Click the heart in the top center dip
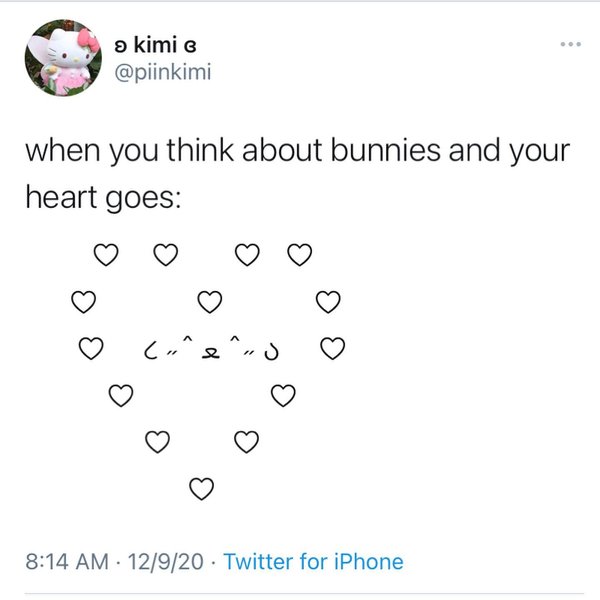This screenshot has width=600, height=600. [208, 299]
